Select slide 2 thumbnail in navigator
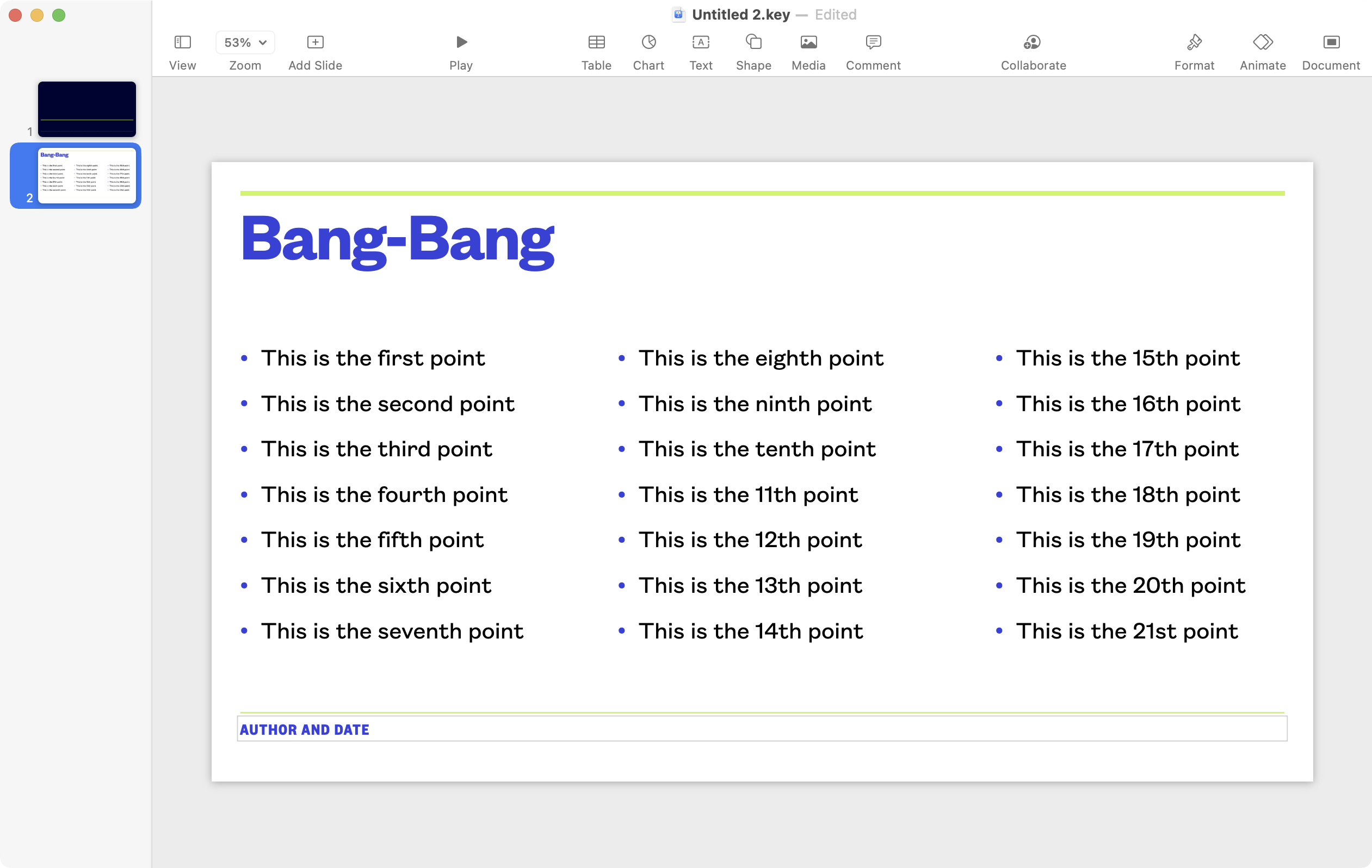 coord(86,176)
